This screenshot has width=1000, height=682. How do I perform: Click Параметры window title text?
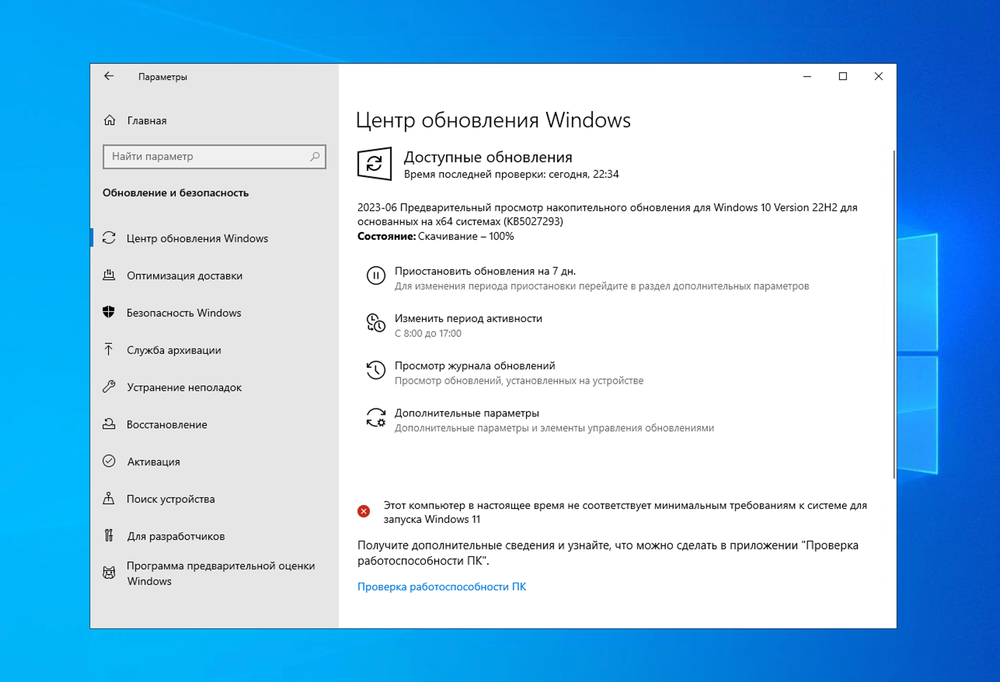(163, 77)
